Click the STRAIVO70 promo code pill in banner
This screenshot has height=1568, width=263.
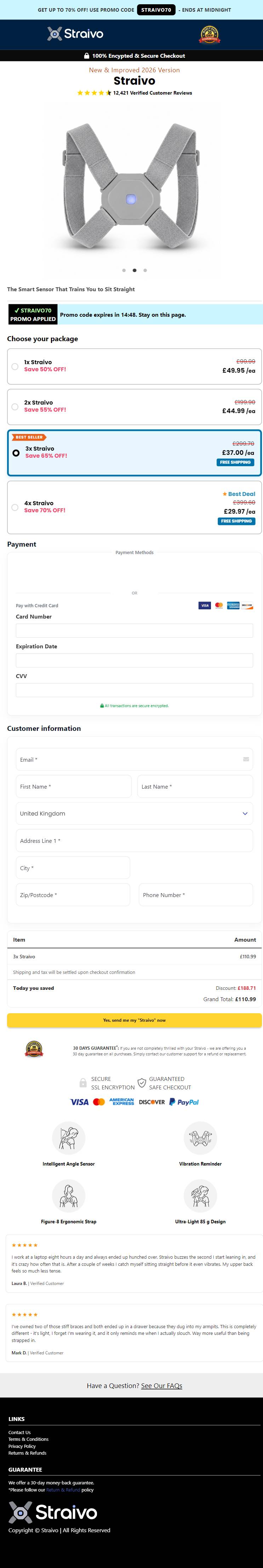point(156,10)
